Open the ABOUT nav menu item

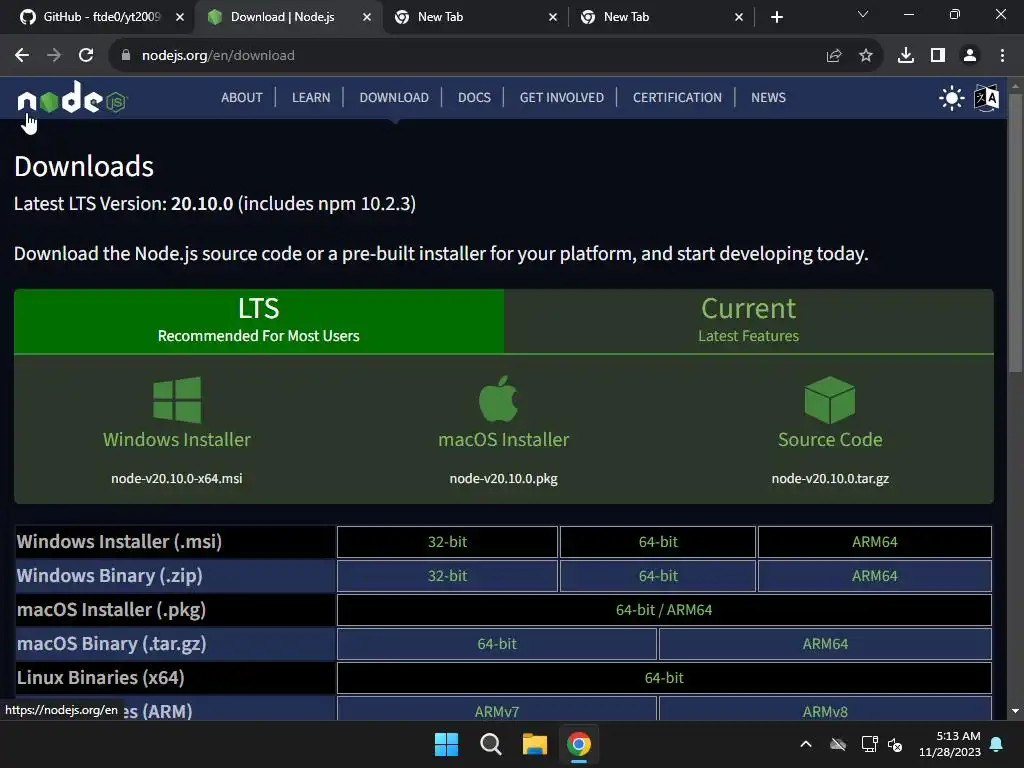242,97
